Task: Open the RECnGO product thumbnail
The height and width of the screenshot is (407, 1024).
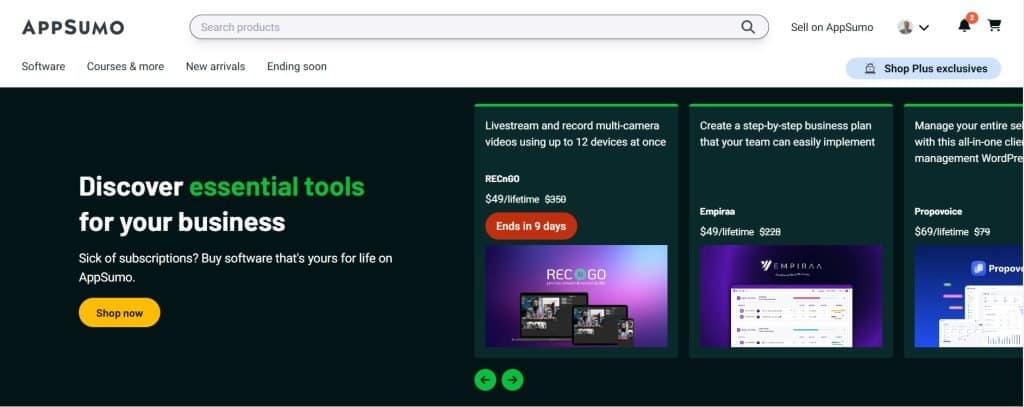Action: click(x=576, y=296)
